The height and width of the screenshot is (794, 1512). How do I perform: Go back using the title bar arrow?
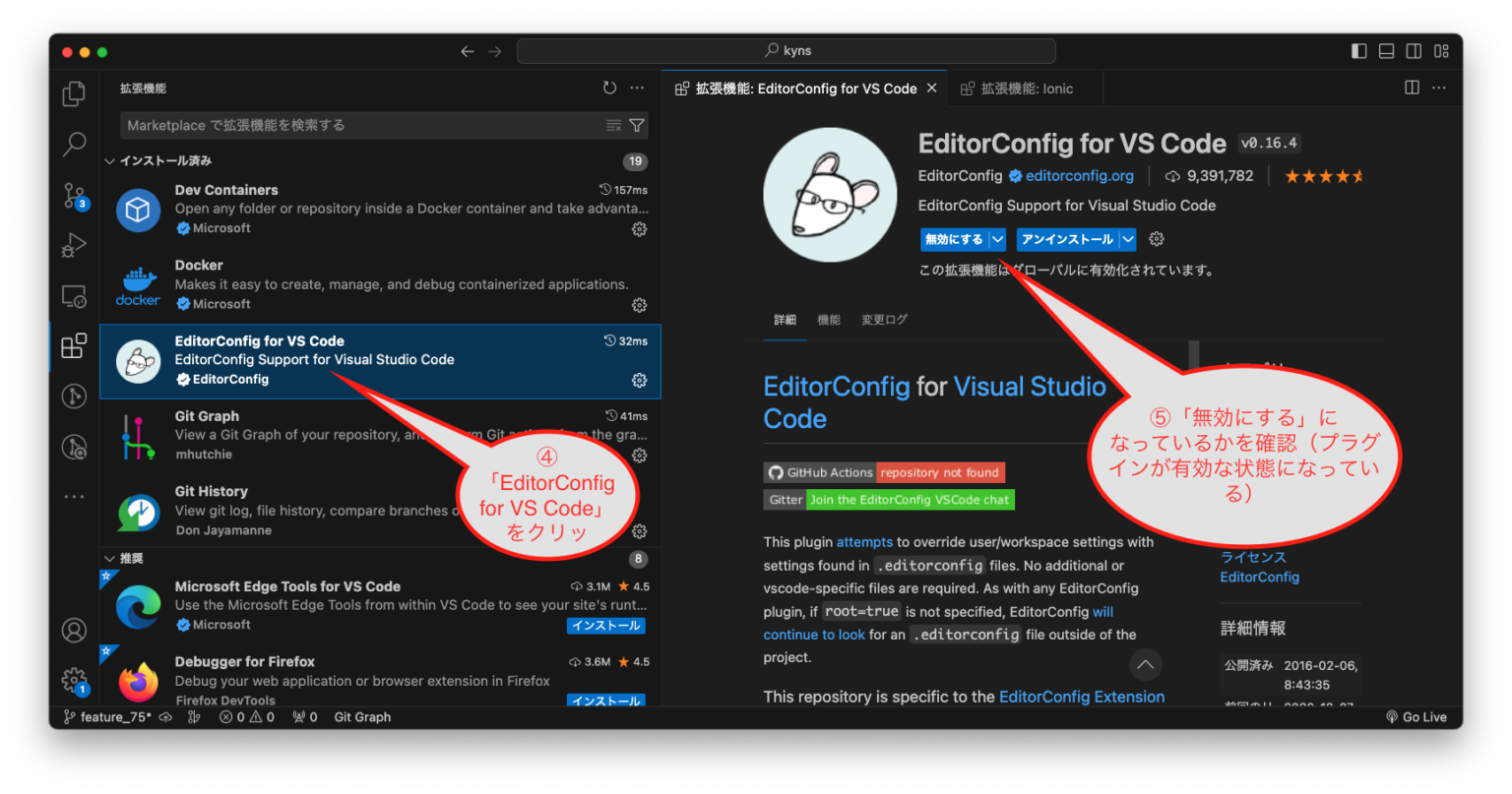[468, 51]
